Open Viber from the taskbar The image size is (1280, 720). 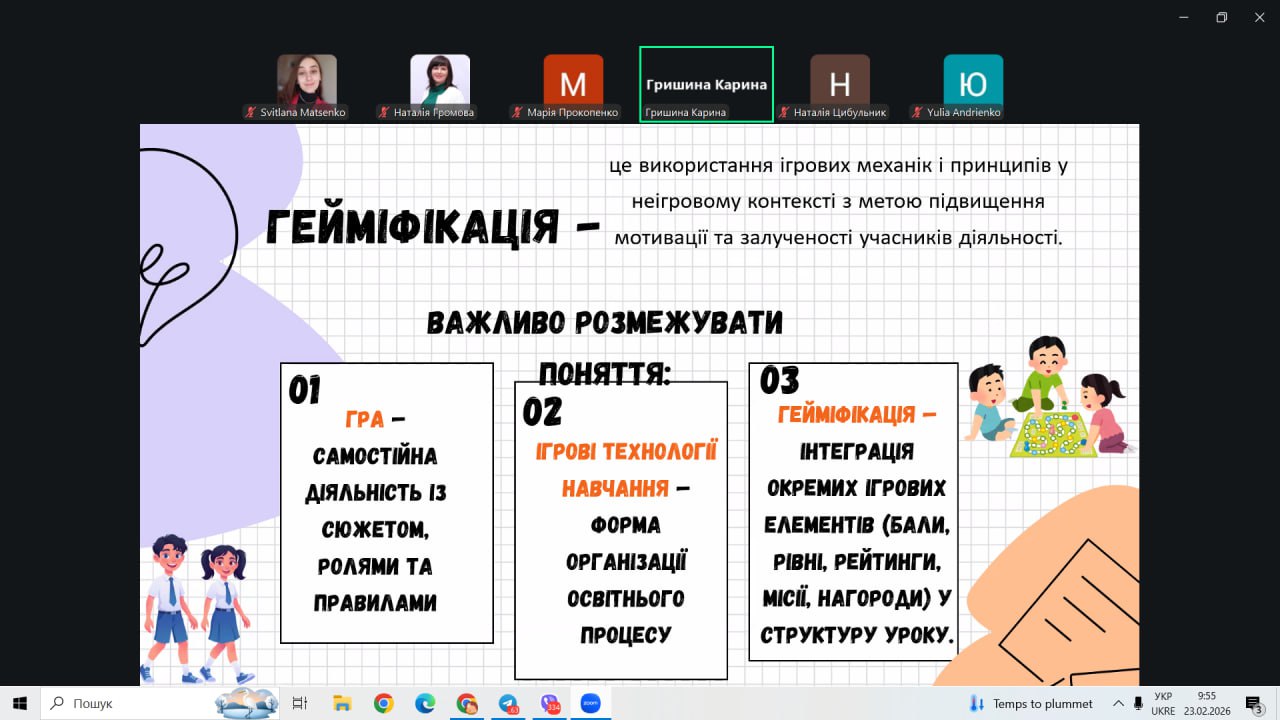(x=550, y=703)
